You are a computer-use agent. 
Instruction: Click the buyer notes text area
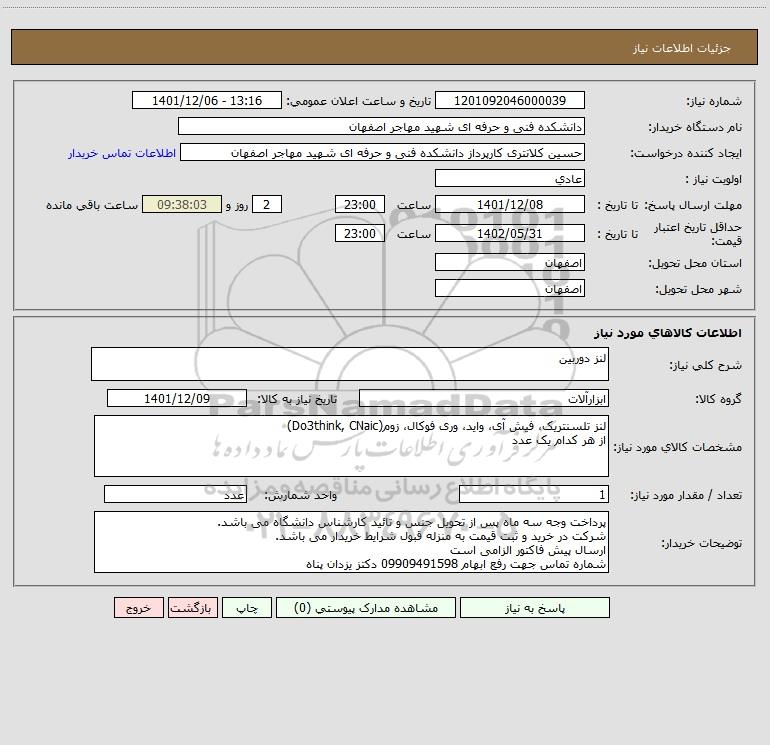351,542
